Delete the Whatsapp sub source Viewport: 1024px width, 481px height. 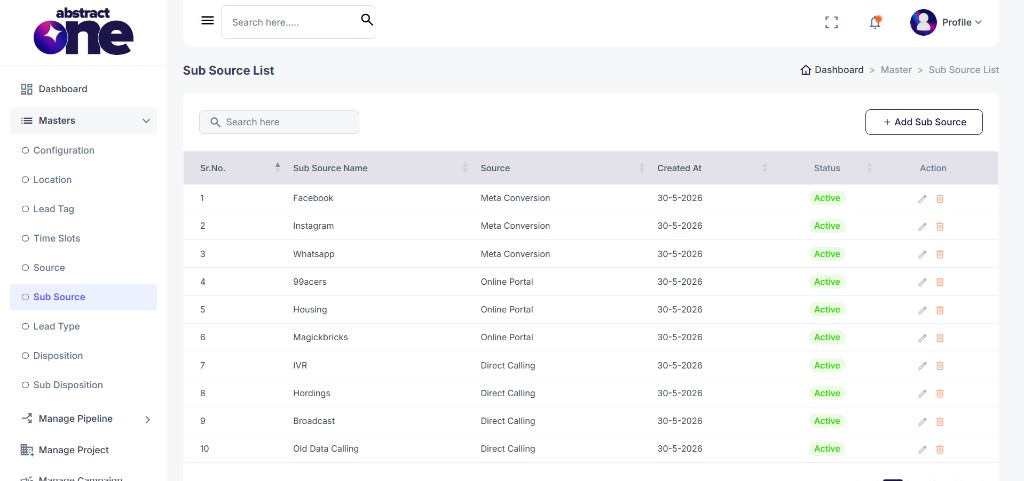point(940,255)
